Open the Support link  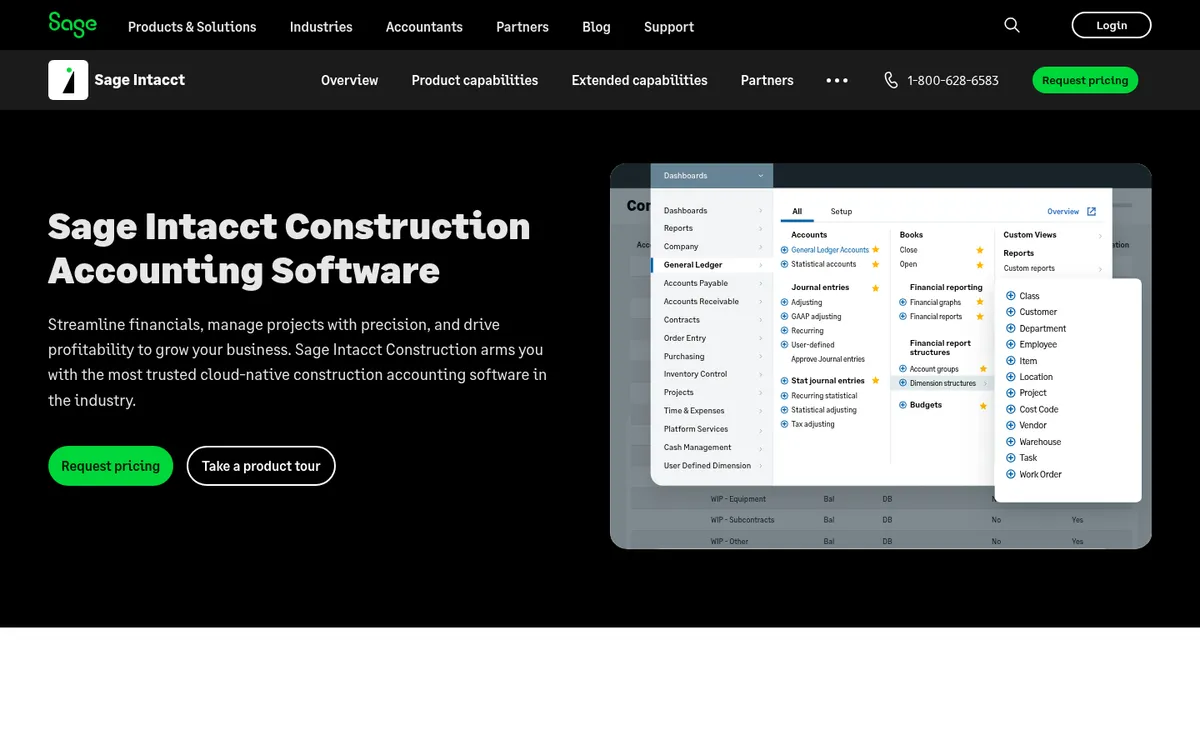point(669,27)
